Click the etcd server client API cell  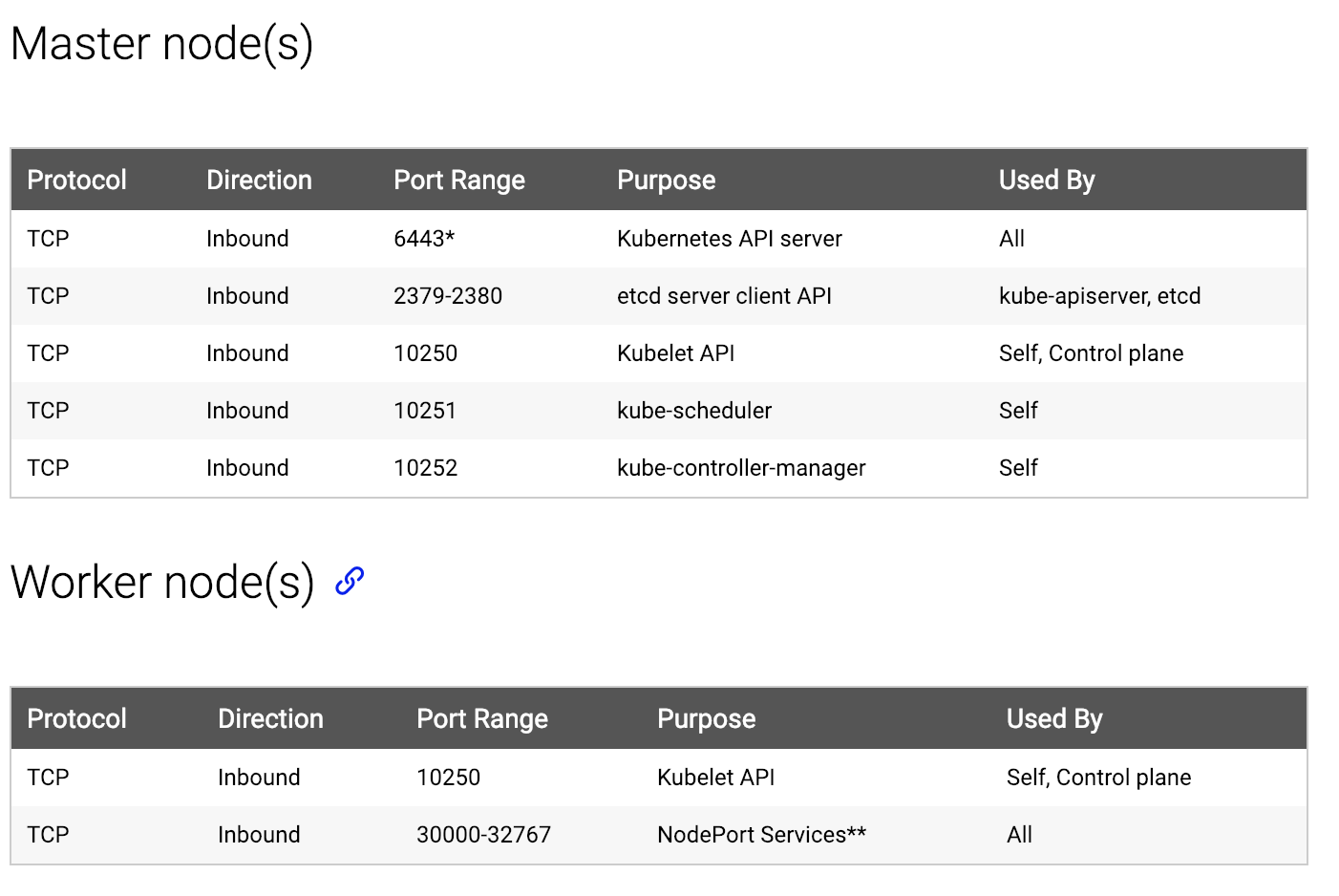point(724,296)
